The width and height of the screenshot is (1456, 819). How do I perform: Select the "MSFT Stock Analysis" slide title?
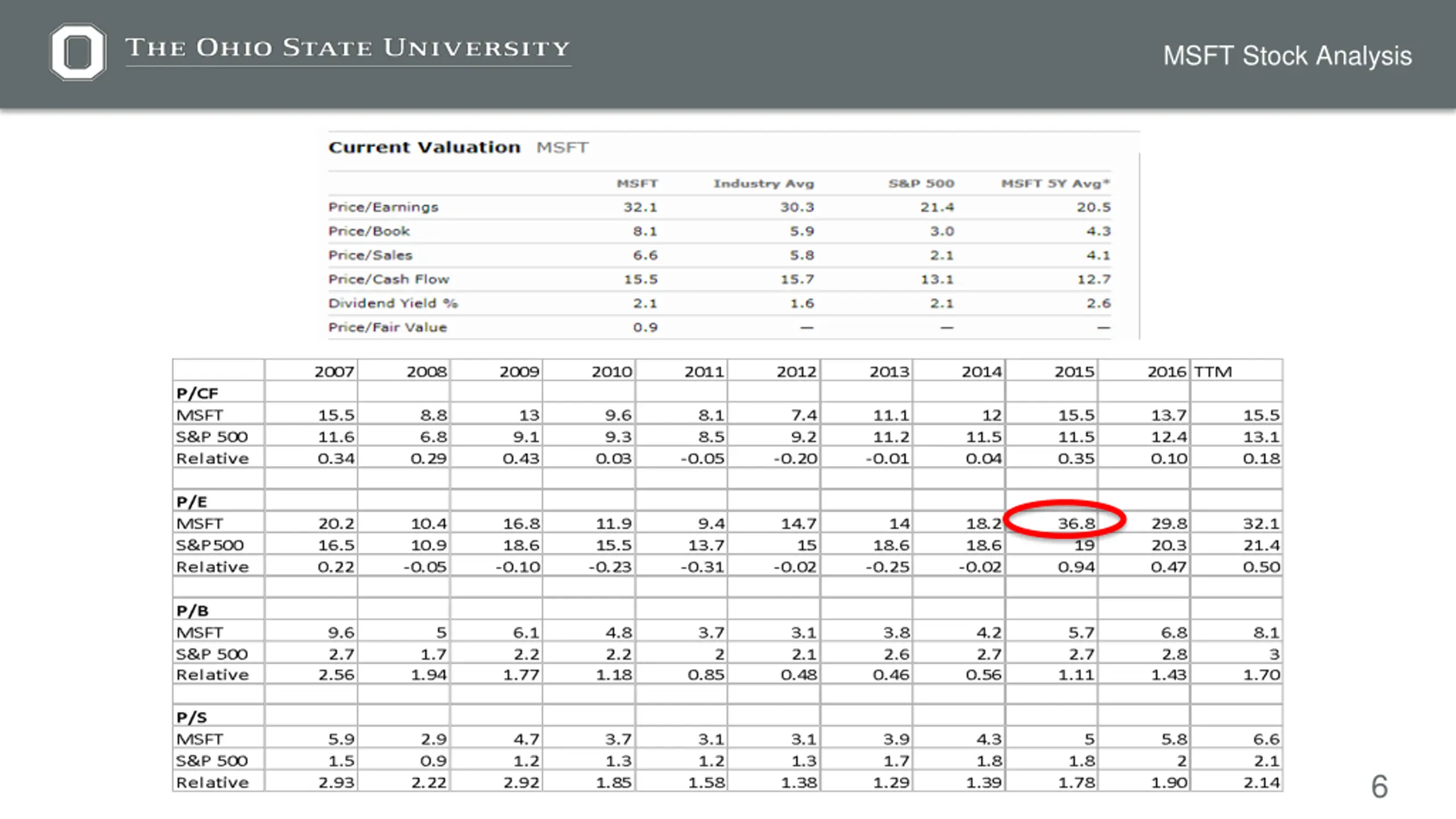click(1287, 56)
